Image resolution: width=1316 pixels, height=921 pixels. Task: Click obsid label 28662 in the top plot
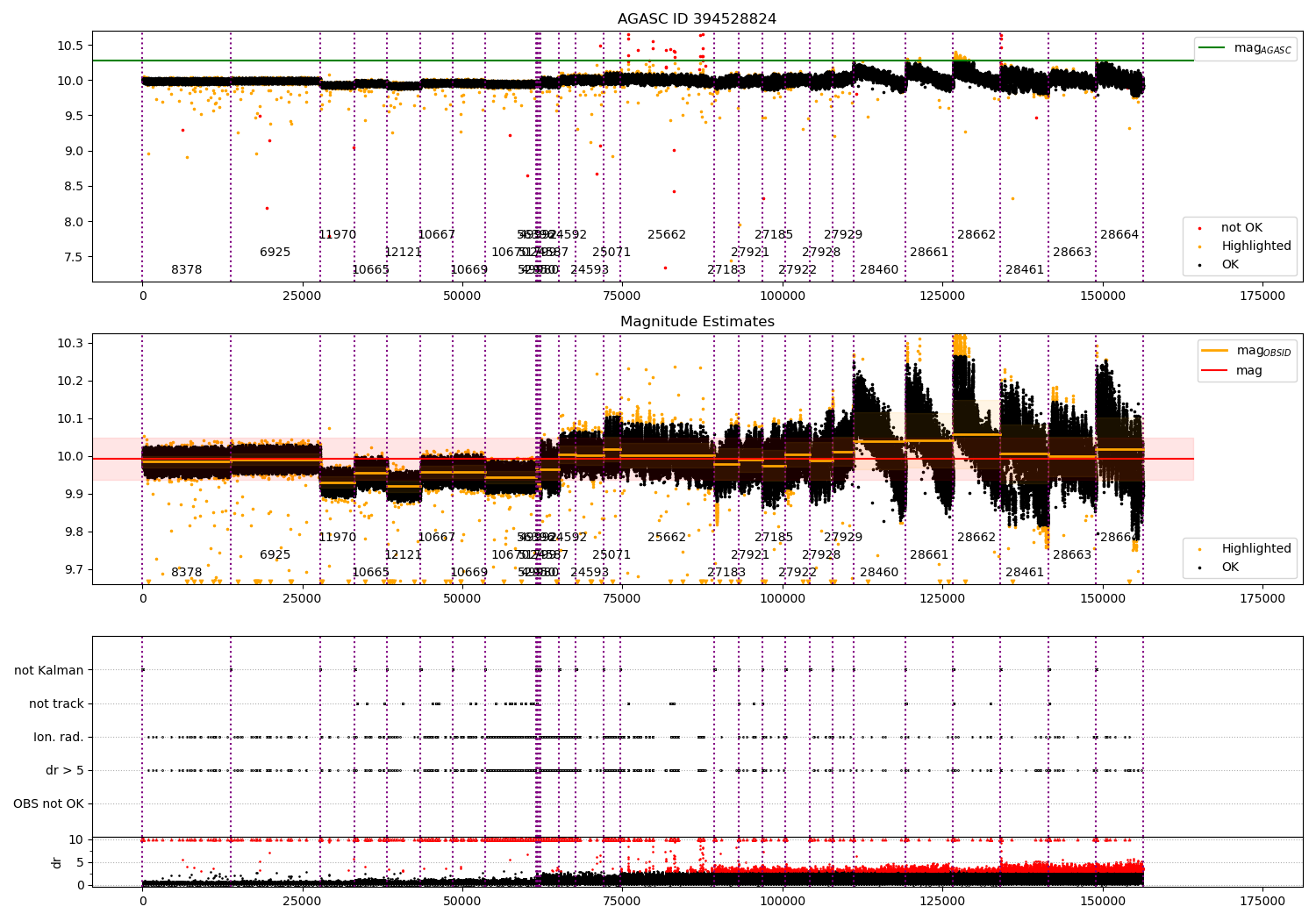pyautogui.click(x=976, y=235)
